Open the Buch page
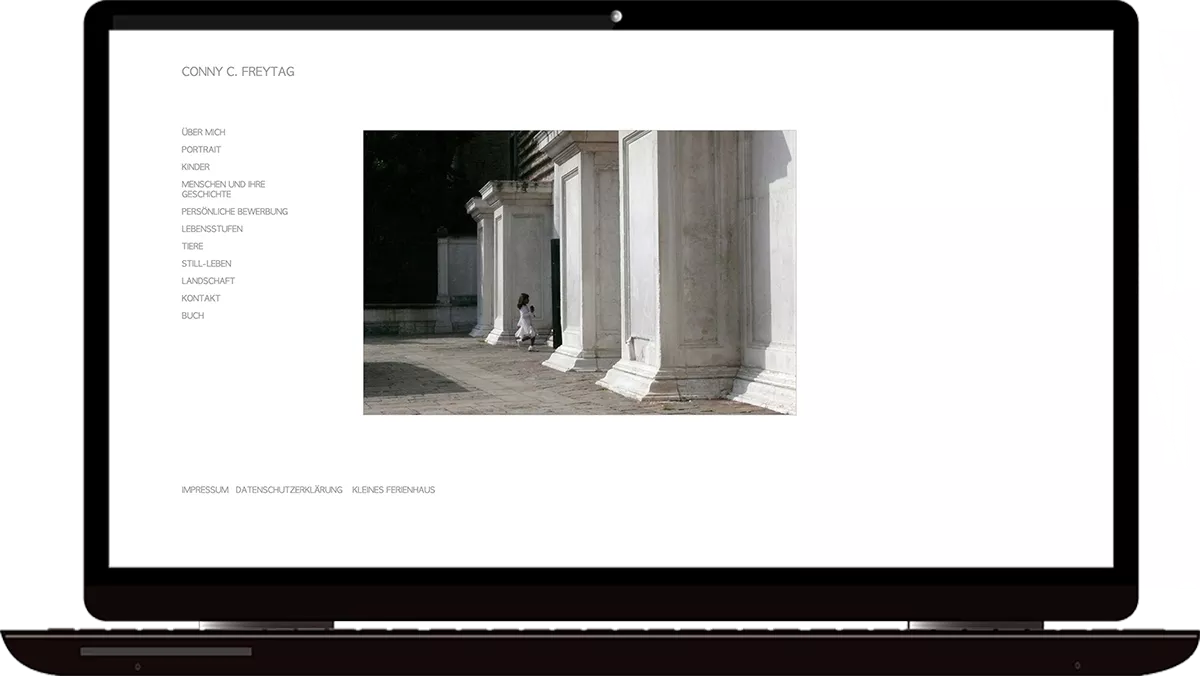1200x676 pixels. 192,316
